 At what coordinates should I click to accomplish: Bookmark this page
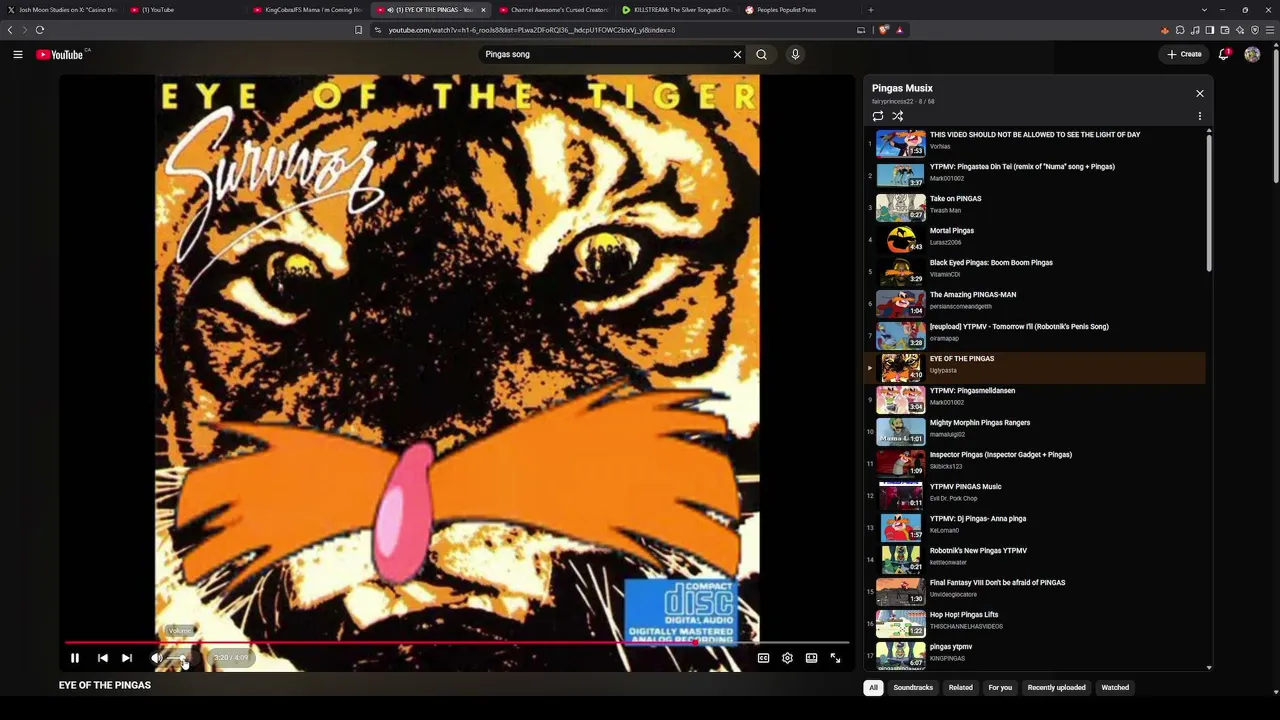[358, 30]
